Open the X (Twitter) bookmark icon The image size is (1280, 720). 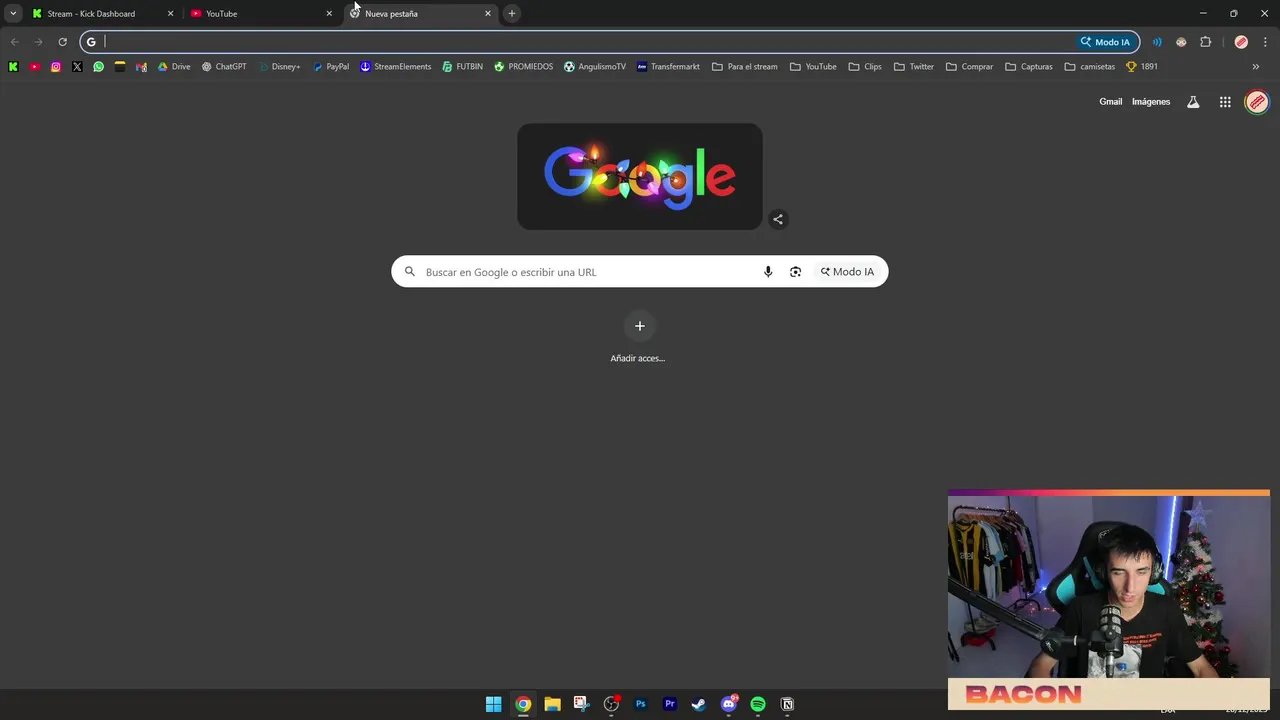pos(77,67)
